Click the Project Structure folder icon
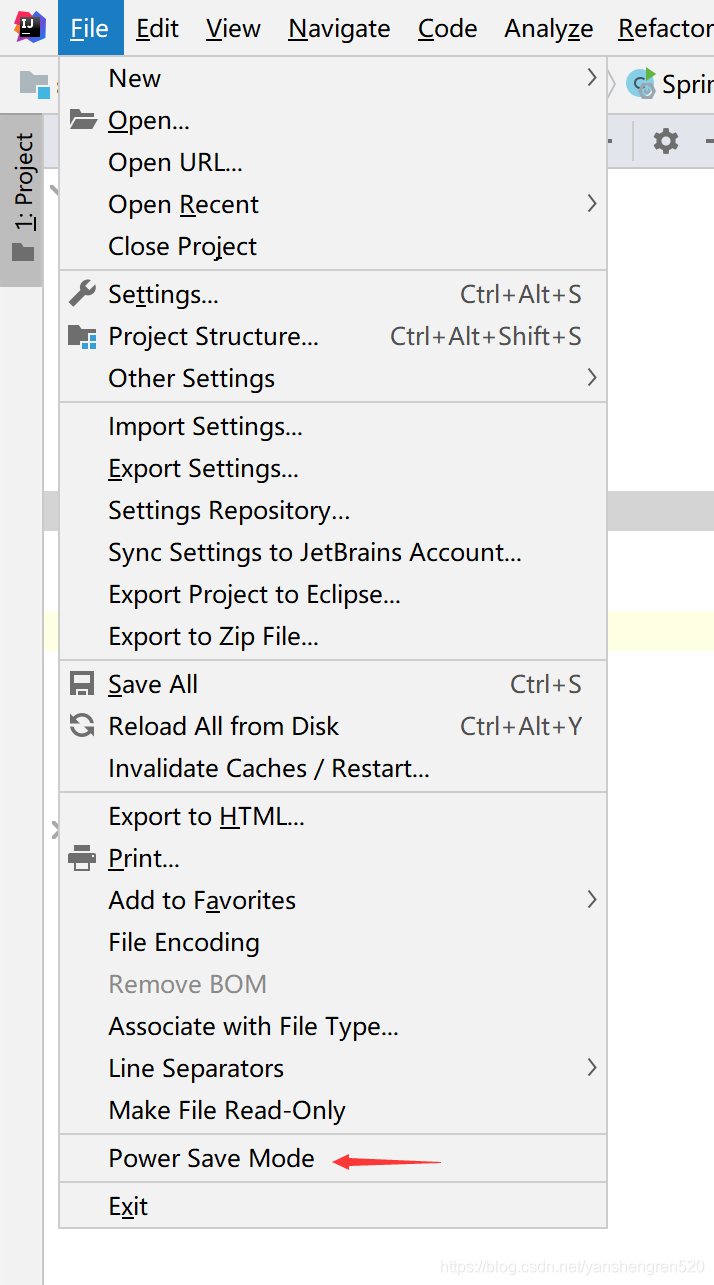714x1285 pixels. 82,336
